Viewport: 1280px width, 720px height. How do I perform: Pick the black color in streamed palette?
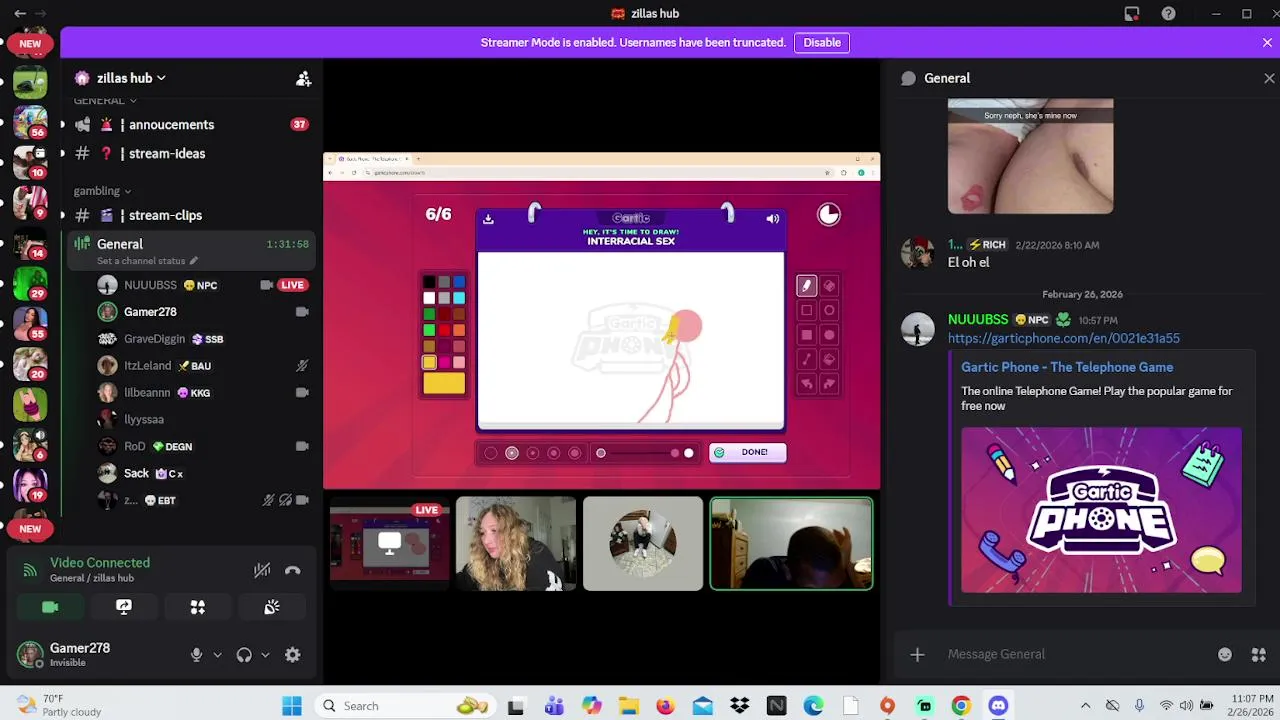(x=429, y=283)
